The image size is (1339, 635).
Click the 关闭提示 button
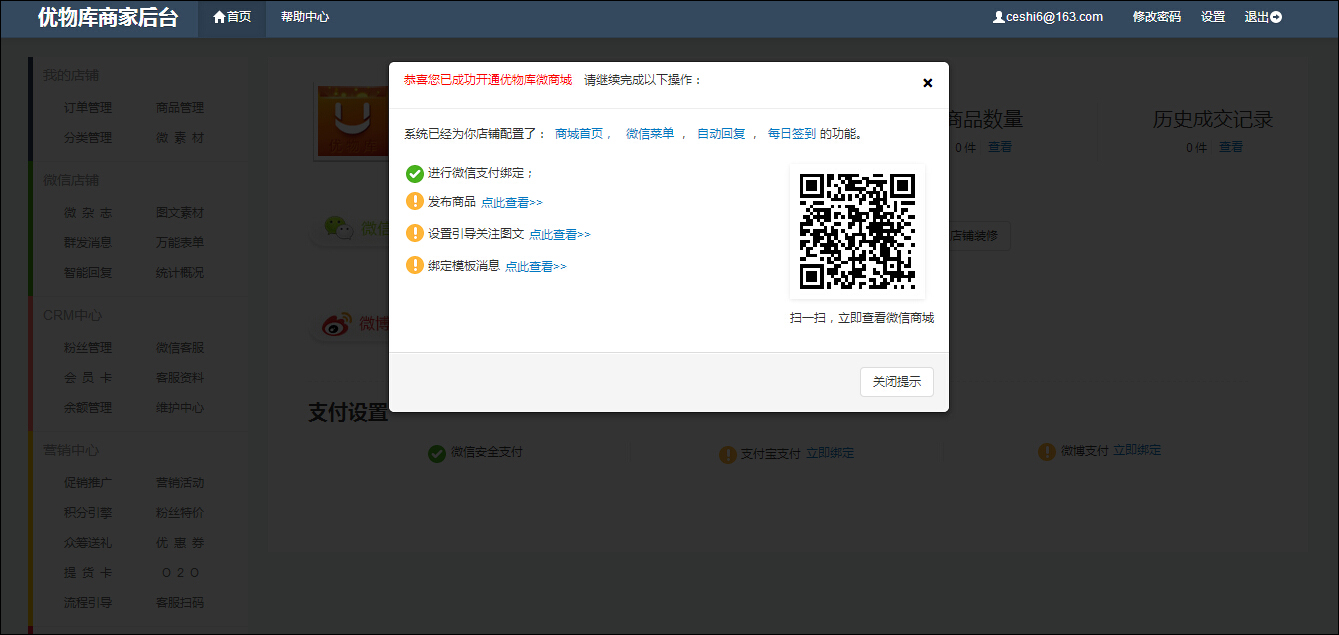[896, 382]
